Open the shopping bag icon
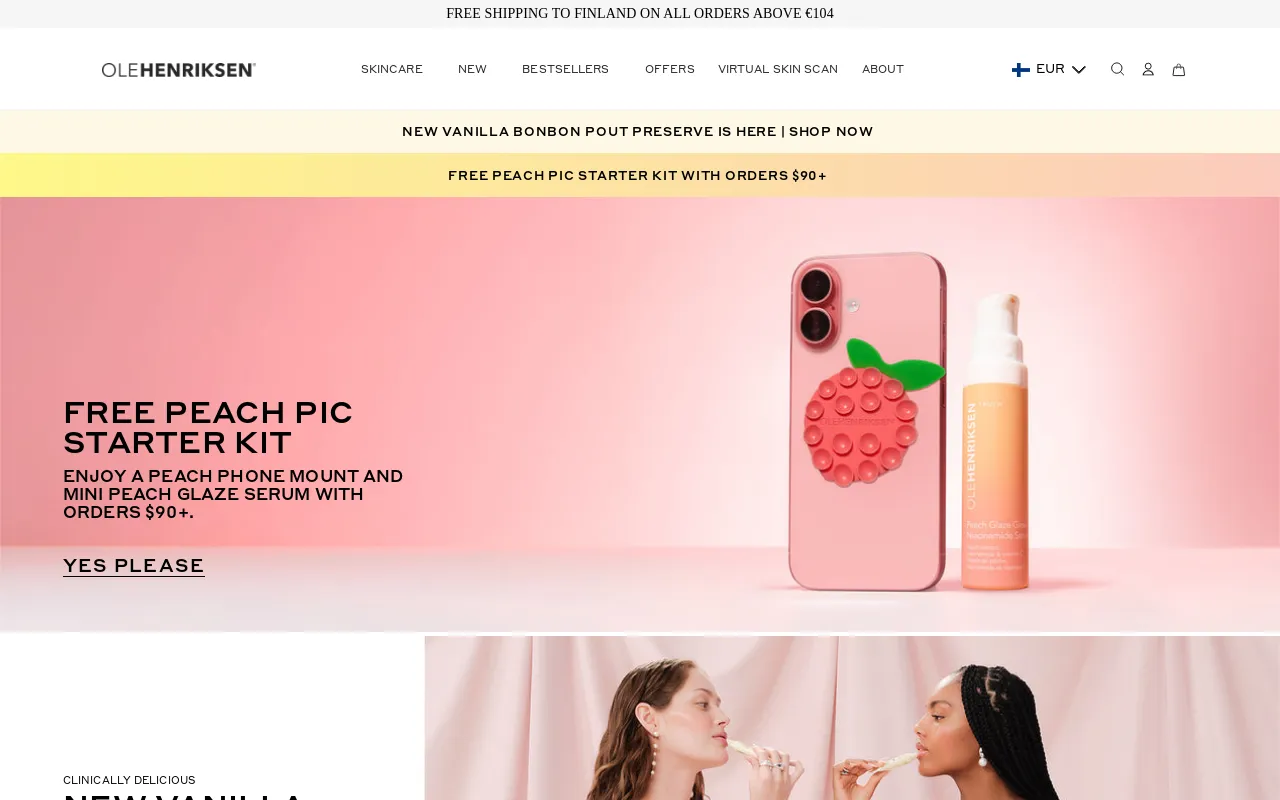 click(x=1179, y=69)
